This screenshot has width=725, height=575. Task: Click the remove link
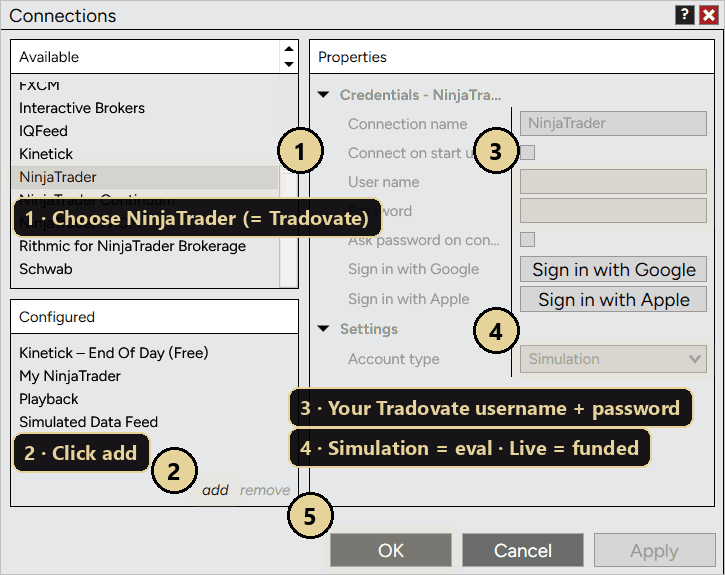(x=265, y=490)
